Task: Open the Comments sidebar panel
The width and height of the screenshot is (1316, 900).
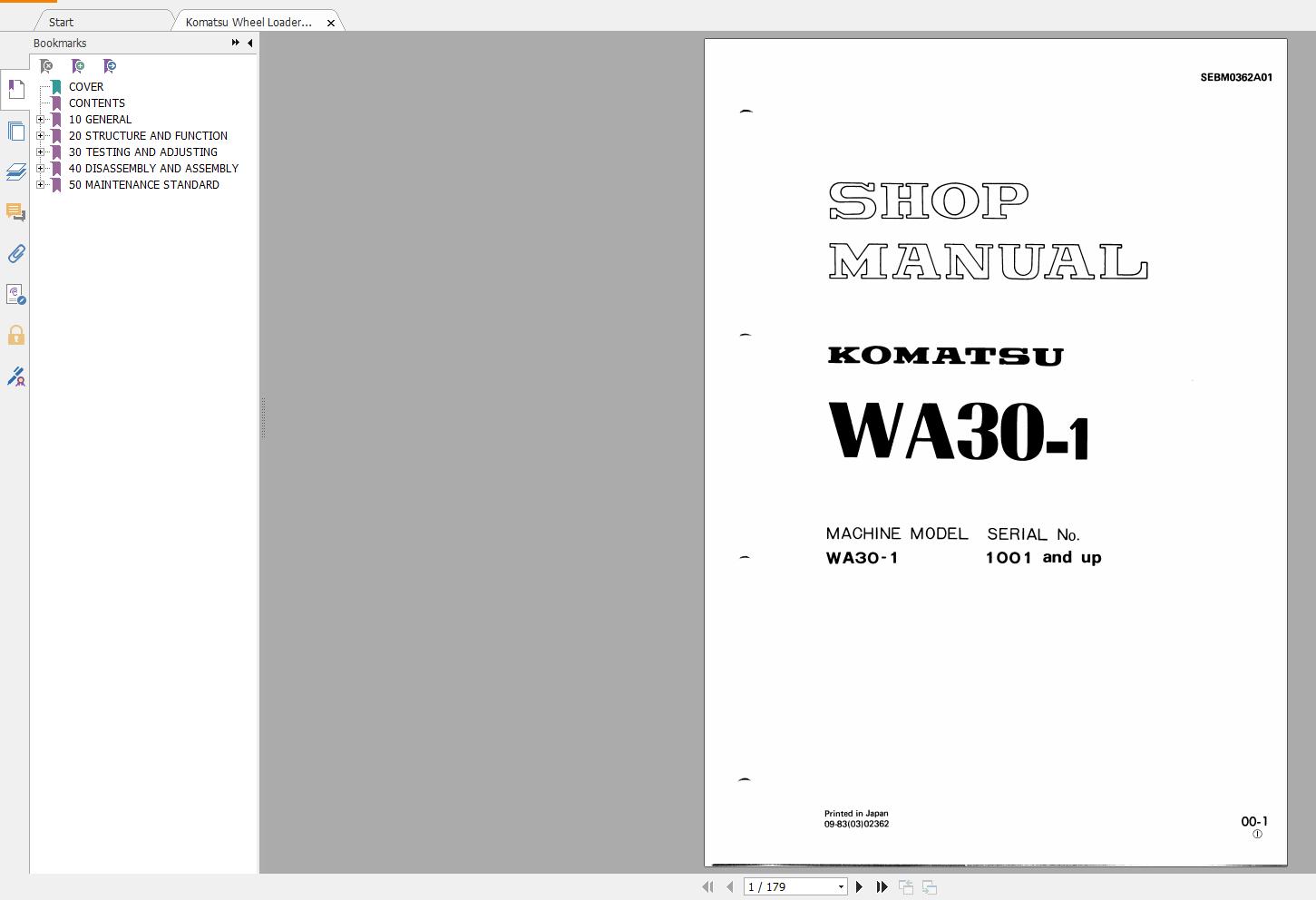Action: (15, 212)
